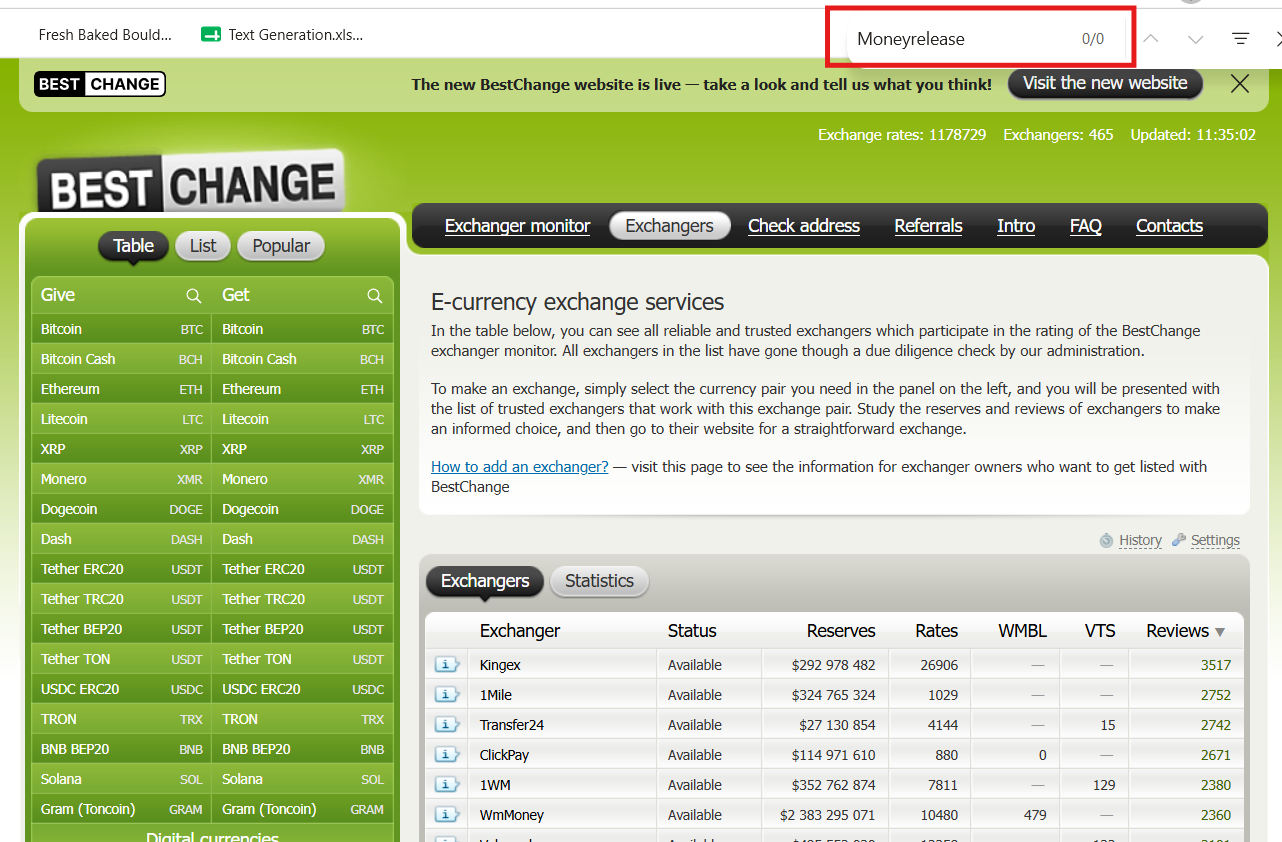The width and height of the screenshot is (1282, 842).
Task: Select TRON in the Get column
Action: 302,719
